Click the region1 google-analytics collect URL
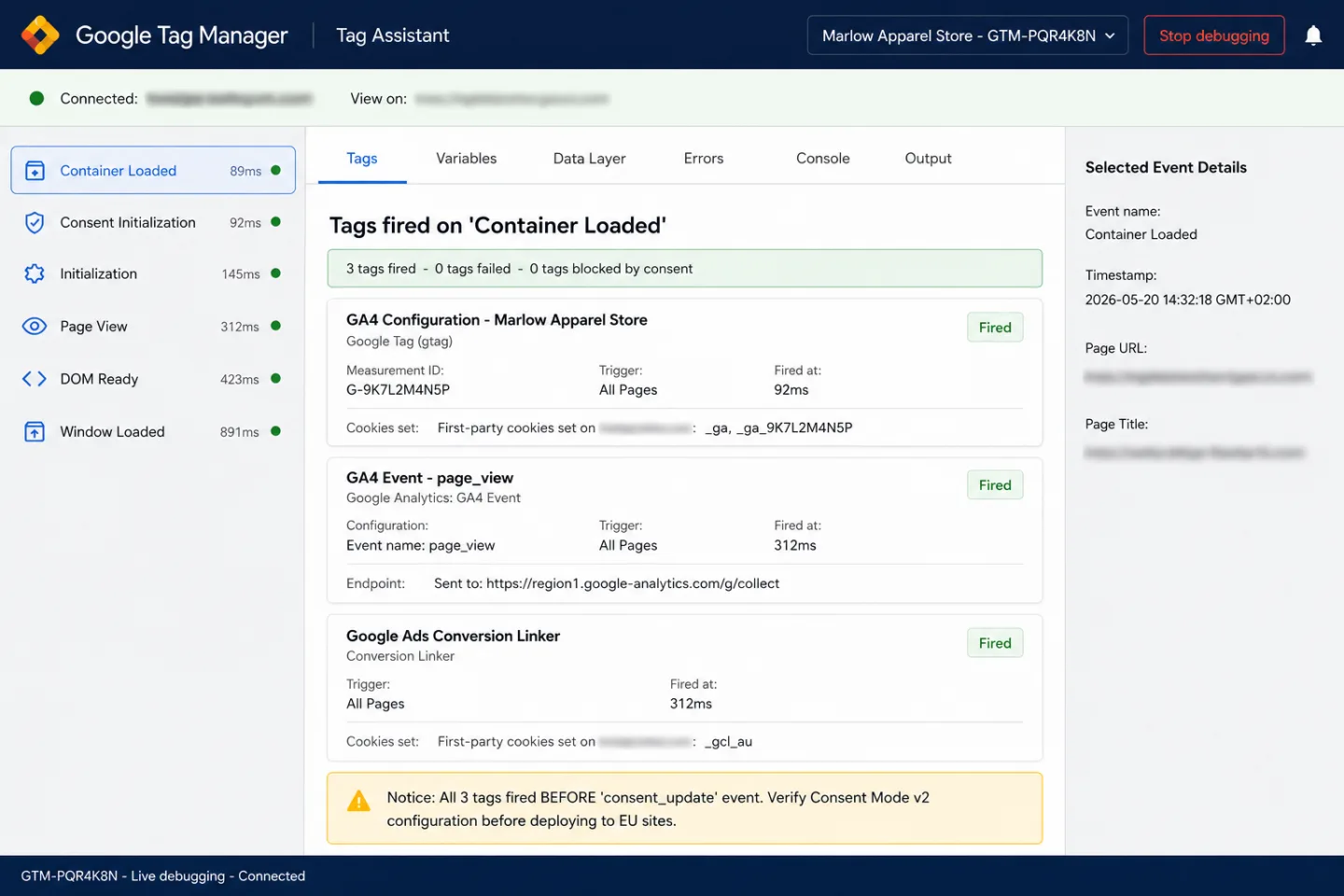The image size is (1344, 896). click(633, 583)
